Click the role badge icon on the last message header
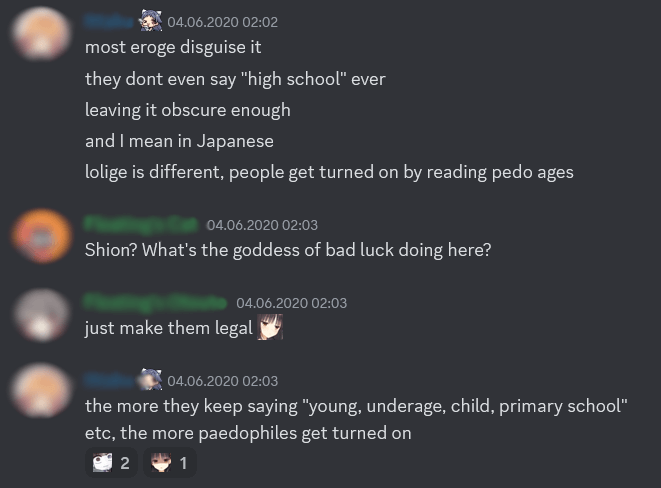The height and width of the screenshot is (488, 661). (151, 379)
